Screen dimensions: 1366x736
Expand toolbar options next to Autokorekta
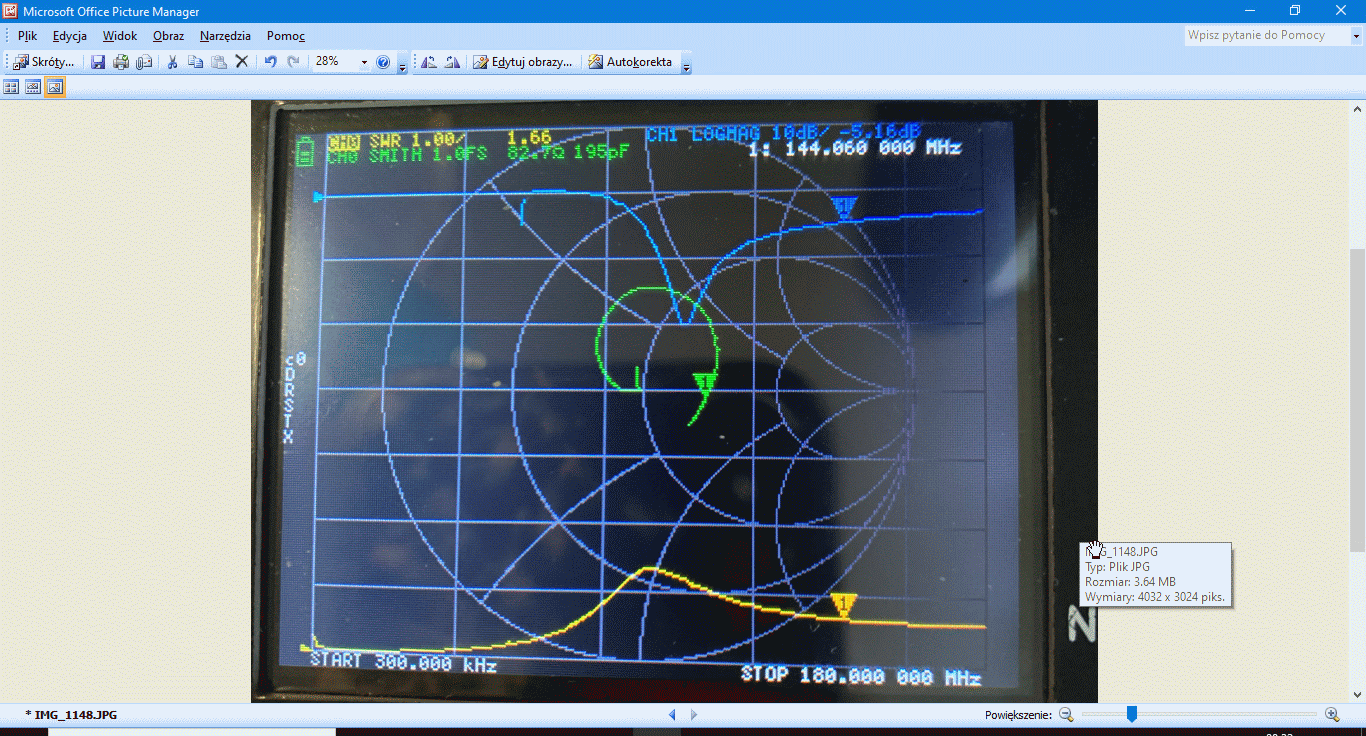(686, 66)
